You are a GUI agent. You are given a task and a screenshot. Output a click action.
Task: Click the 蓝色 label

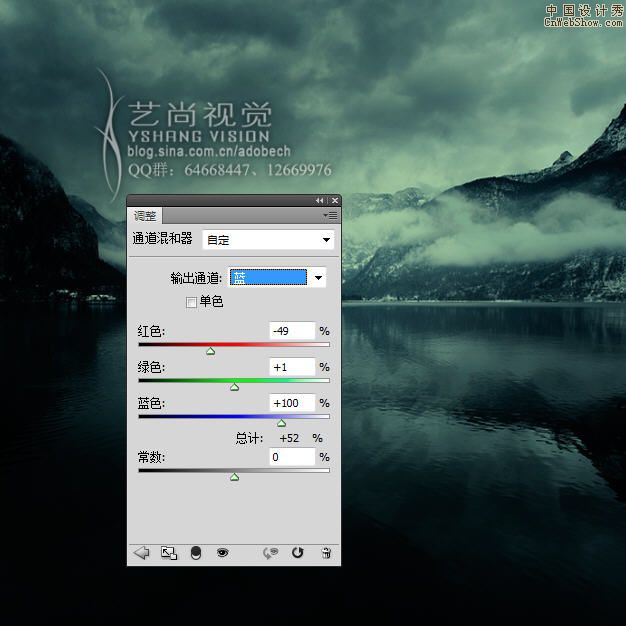tap(151, 403)
